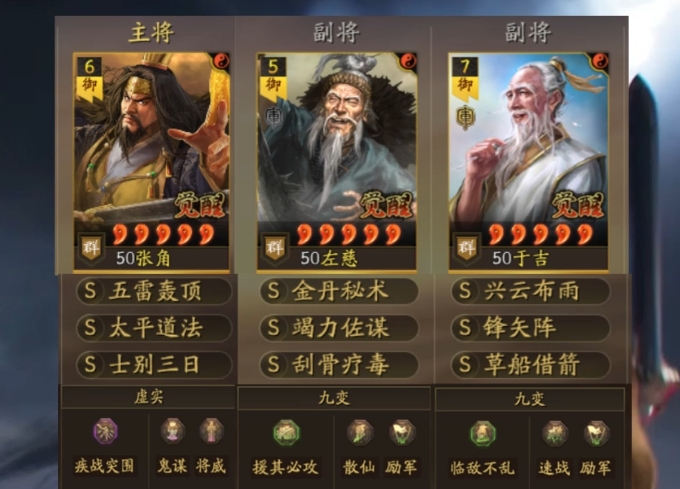Viewport: 680px width, 489px height.
Task: Select the 九变 header under 左慈
Action: click(334, 398)
